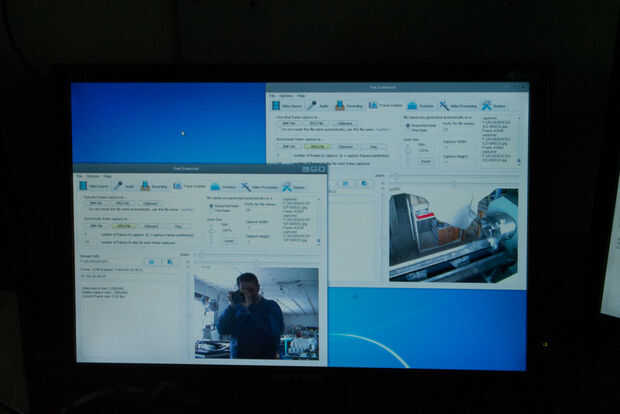Click the zoom size slider in front window

[x=212, y=233]
